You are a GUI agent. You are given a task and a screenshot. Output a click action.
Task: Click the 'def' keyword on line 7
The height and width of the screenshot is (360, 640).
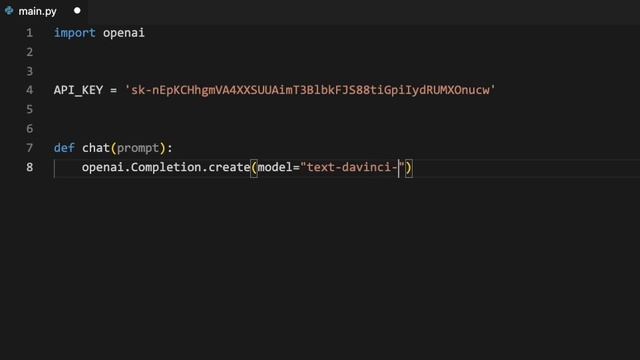[64, 148]
